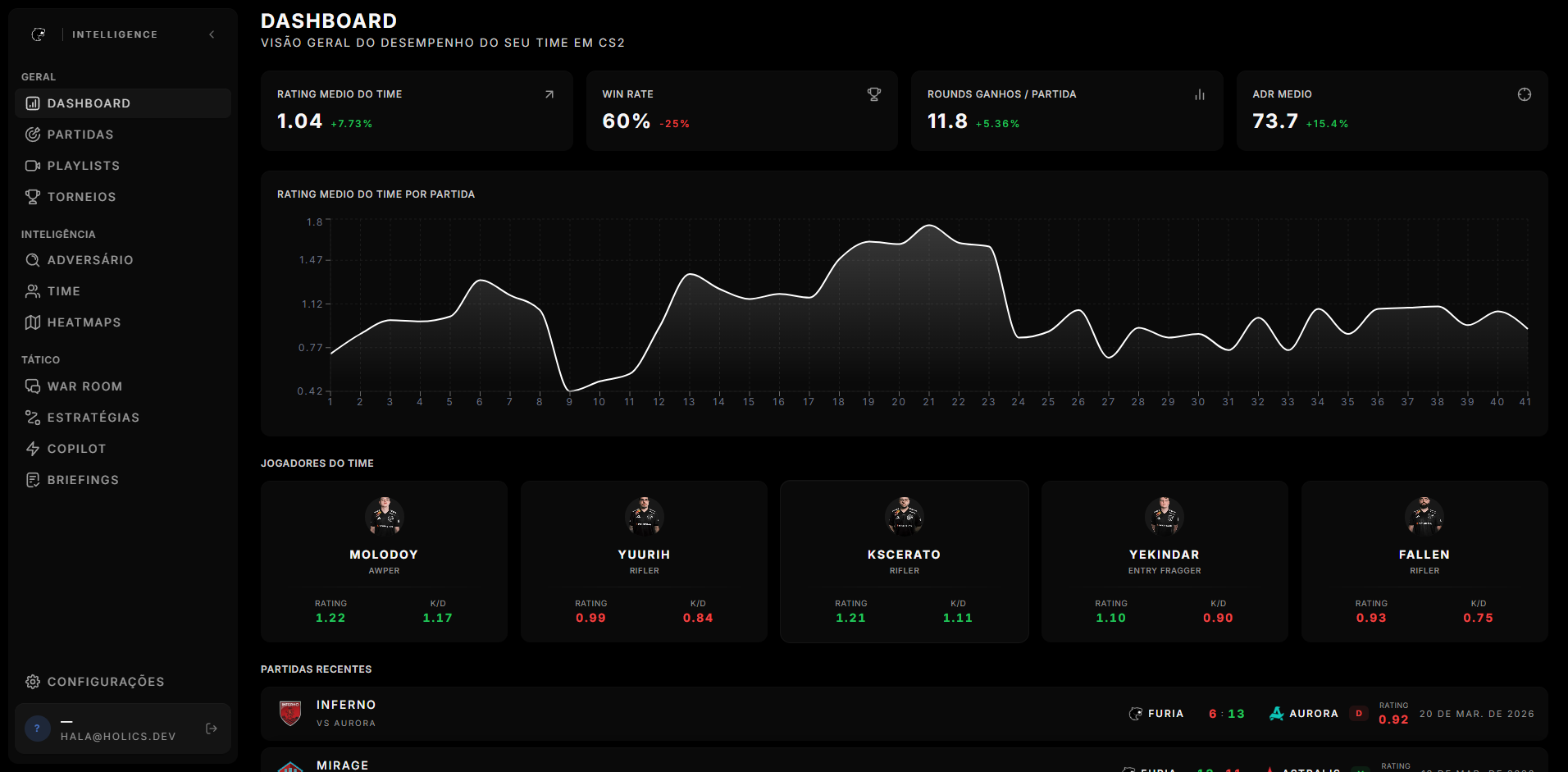
Task: Click the Copilot lightning bolt icon
Action: coord(33,449)
